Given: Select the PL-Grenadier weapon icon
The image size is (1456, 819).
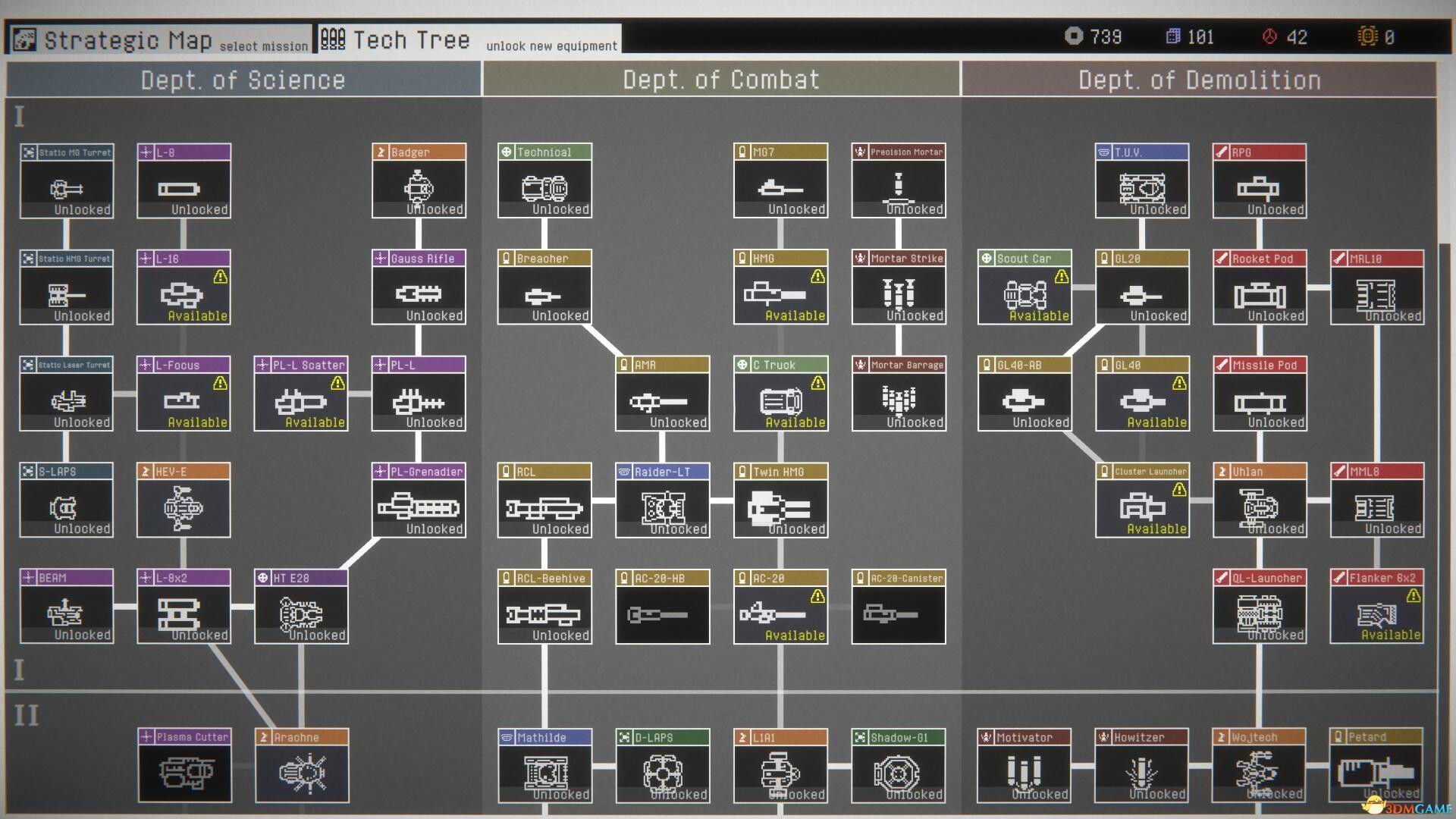Looking at the screenshot, I should click(419, 507).
